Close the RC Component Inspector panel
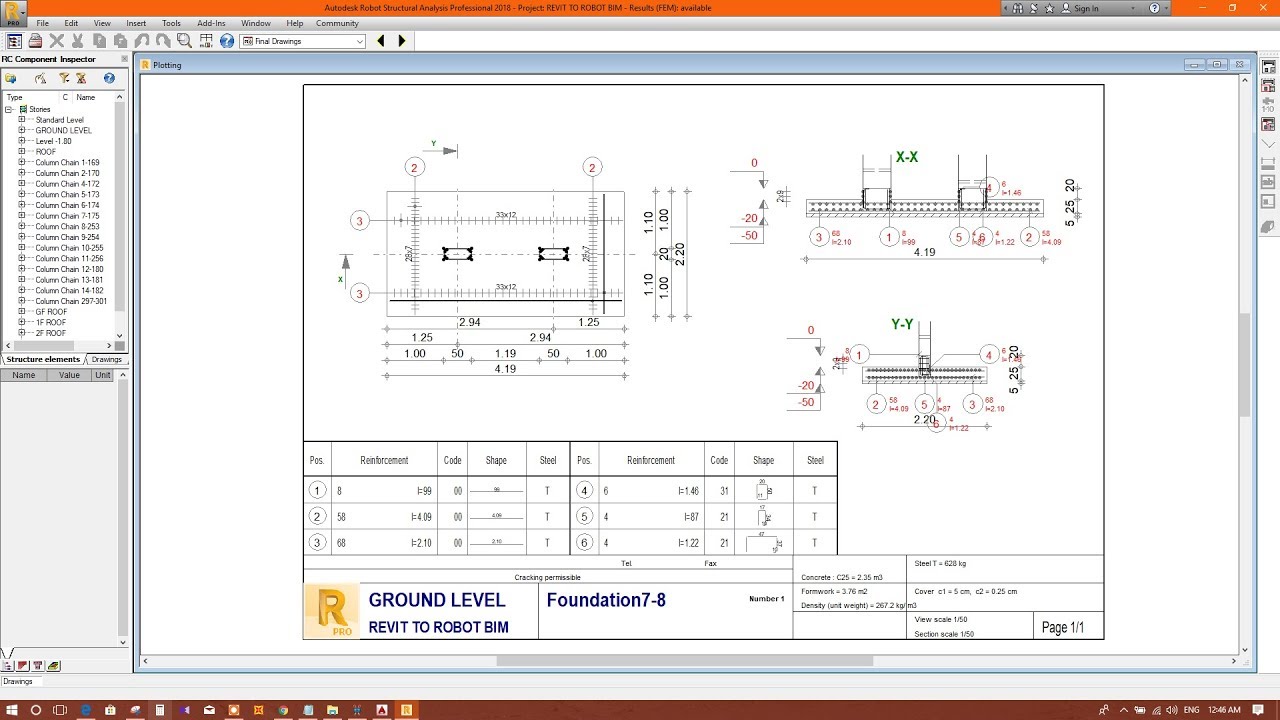Viewport: 1280px width, 720px height. [124, 59]
